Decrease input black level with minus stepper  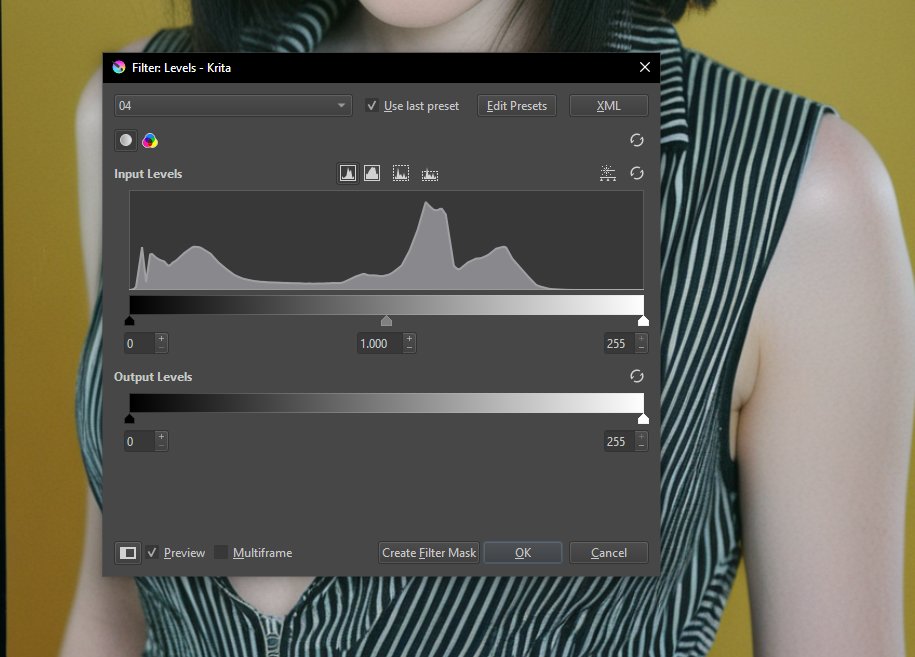[x=162, y=348]
